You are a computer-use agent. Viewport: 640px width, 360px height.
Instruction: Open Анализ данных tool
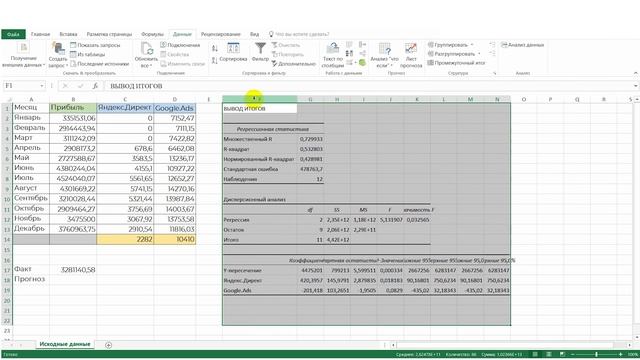click(522, 45)
